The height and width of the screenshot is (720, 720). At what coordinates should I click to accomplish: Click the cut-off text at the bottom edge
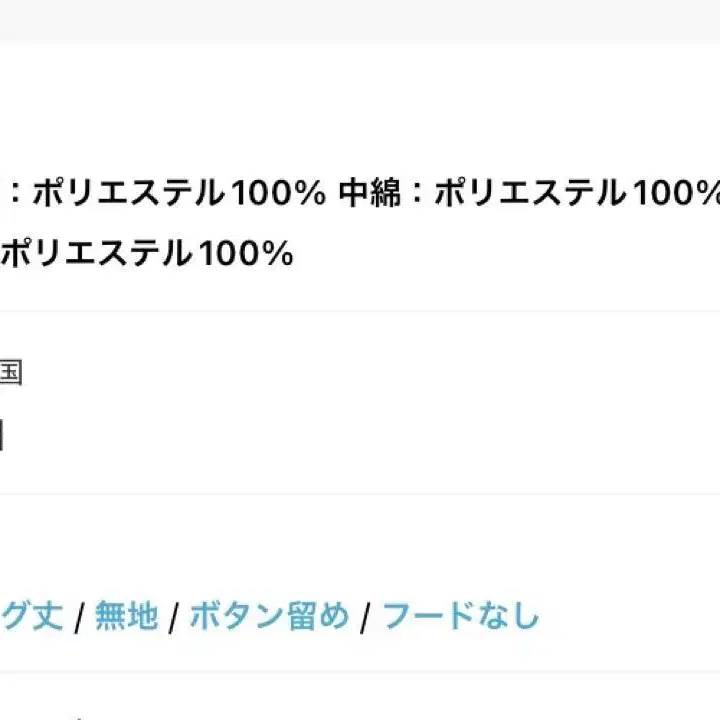tap(75, 716)
